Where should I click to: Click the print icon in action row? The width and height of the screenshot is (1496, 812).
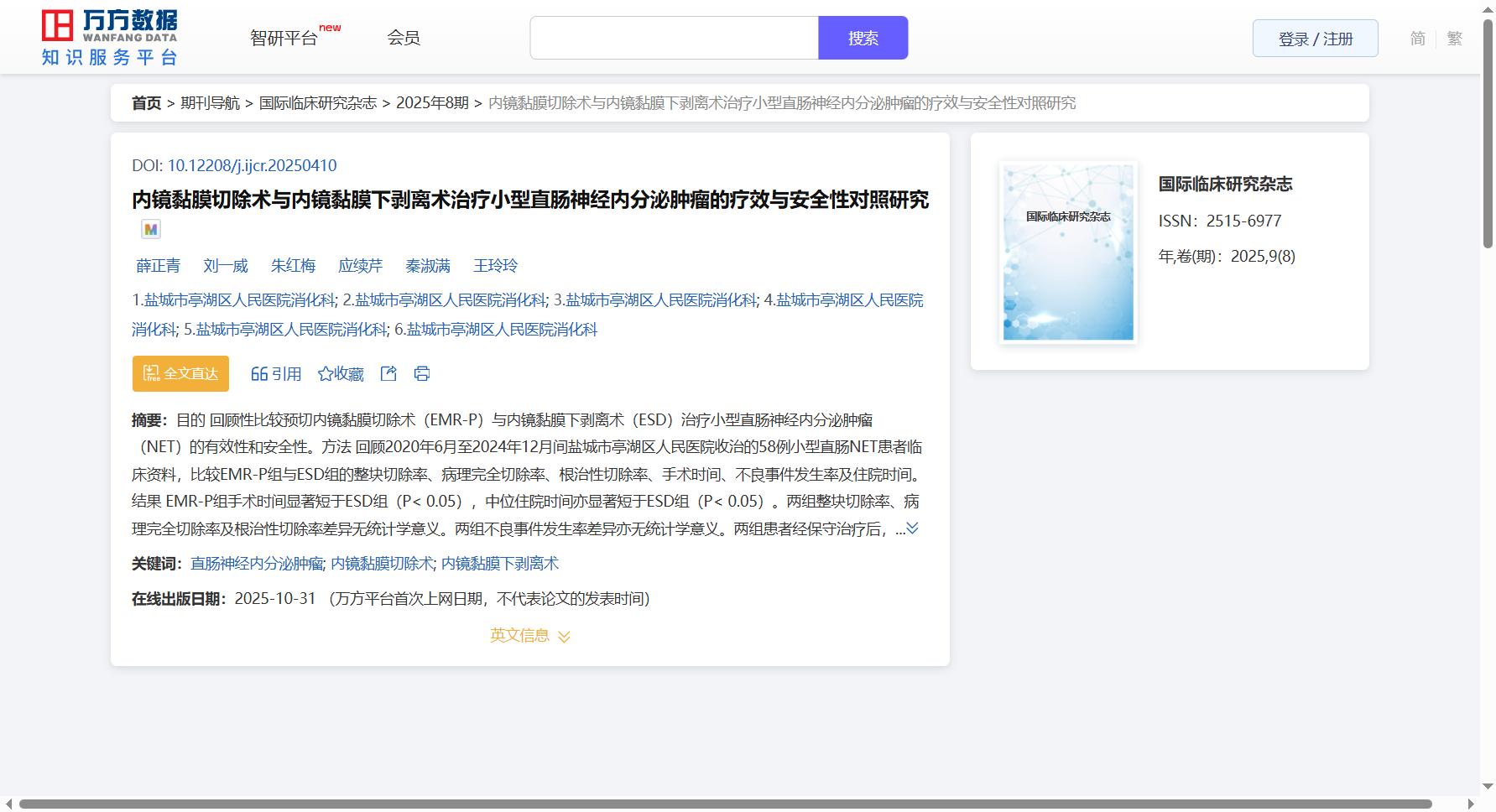coord(422,374)
